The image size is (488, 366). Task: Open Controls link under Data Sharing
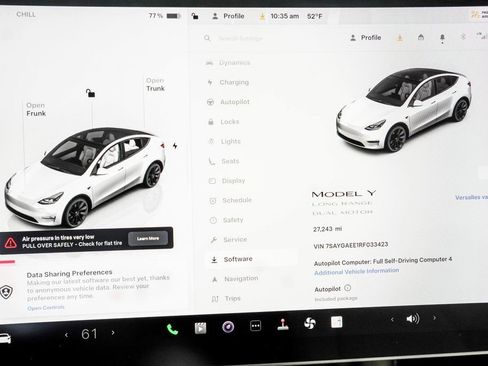pos(46,308)
